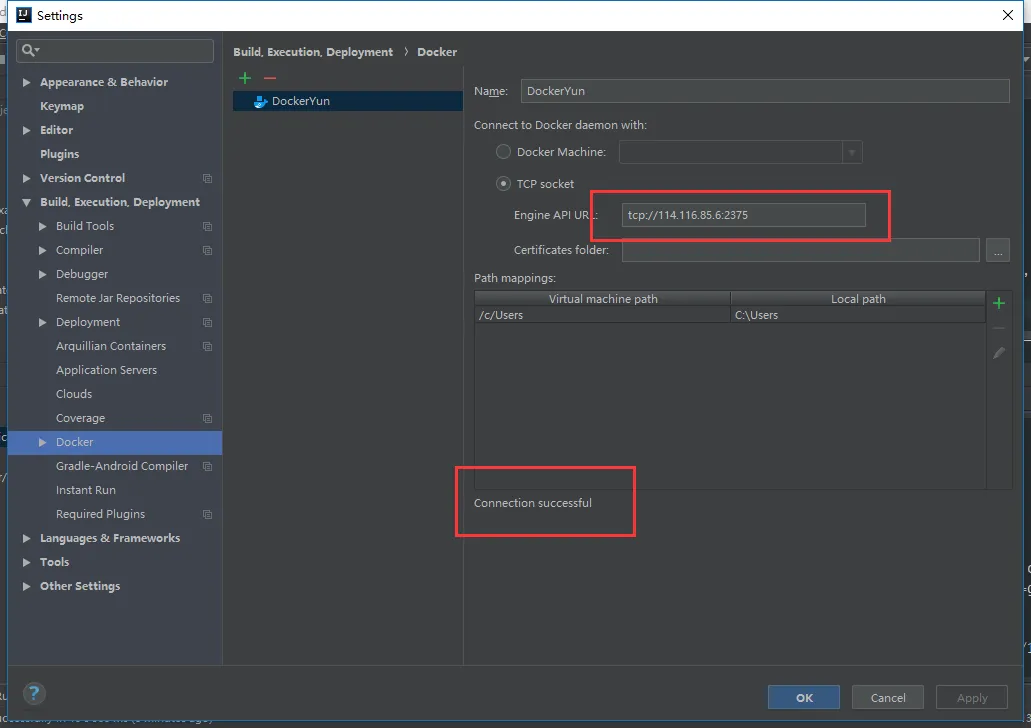Expand the Appearance & Behavior section
The image size is (1031, 728).
27,82
